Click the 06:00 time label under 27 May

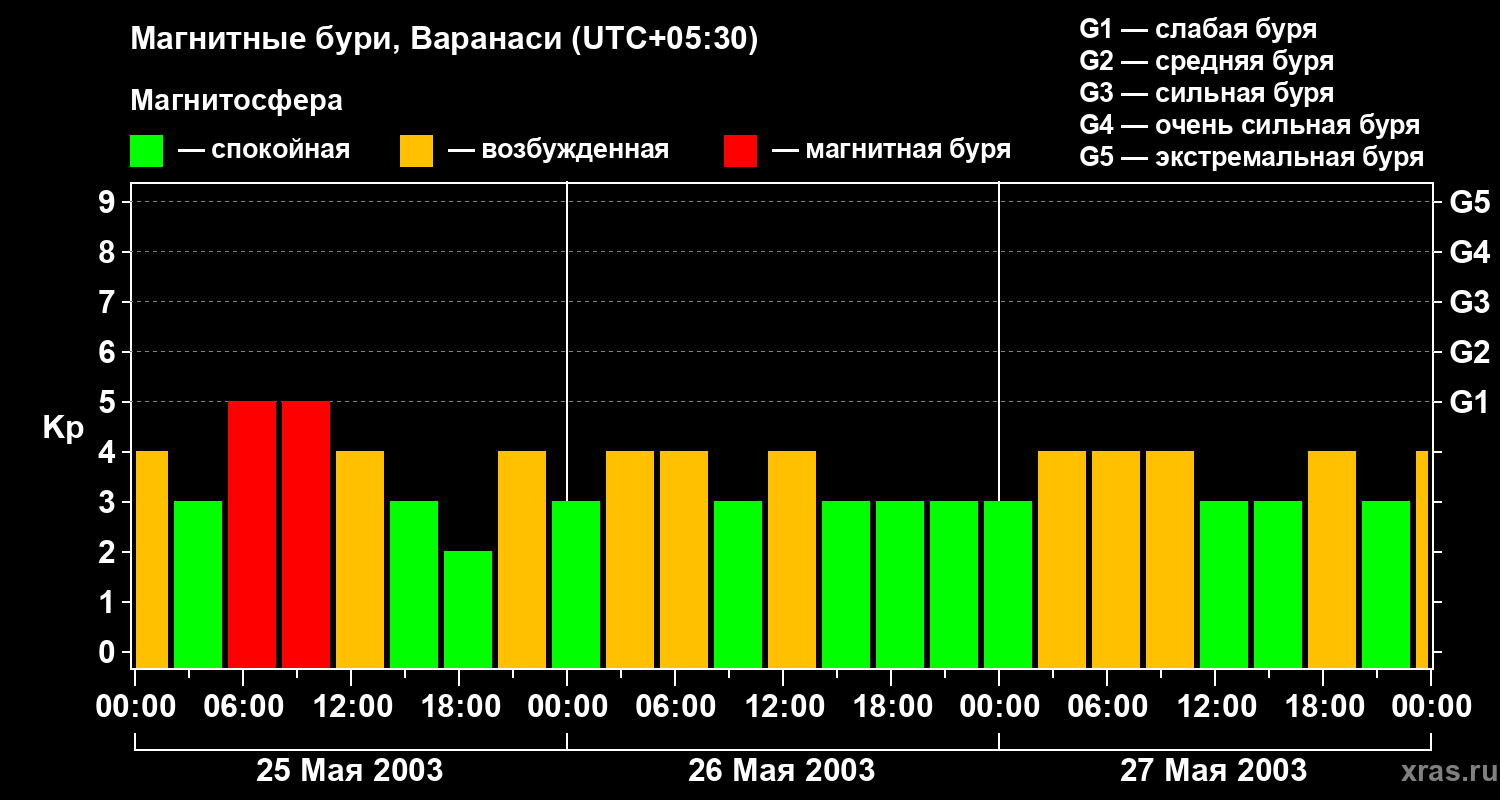(x=1108, y=707)
